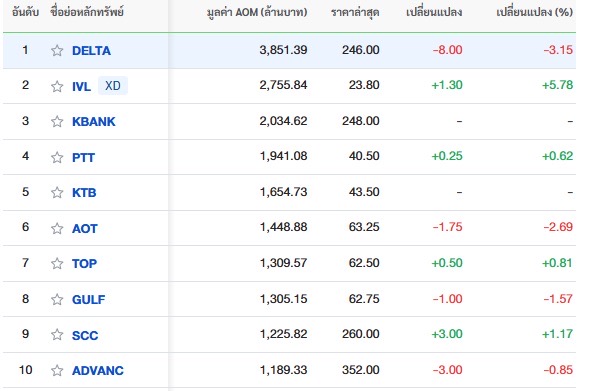
Task: Favorite AOT using its star icon
Action: 57,228
